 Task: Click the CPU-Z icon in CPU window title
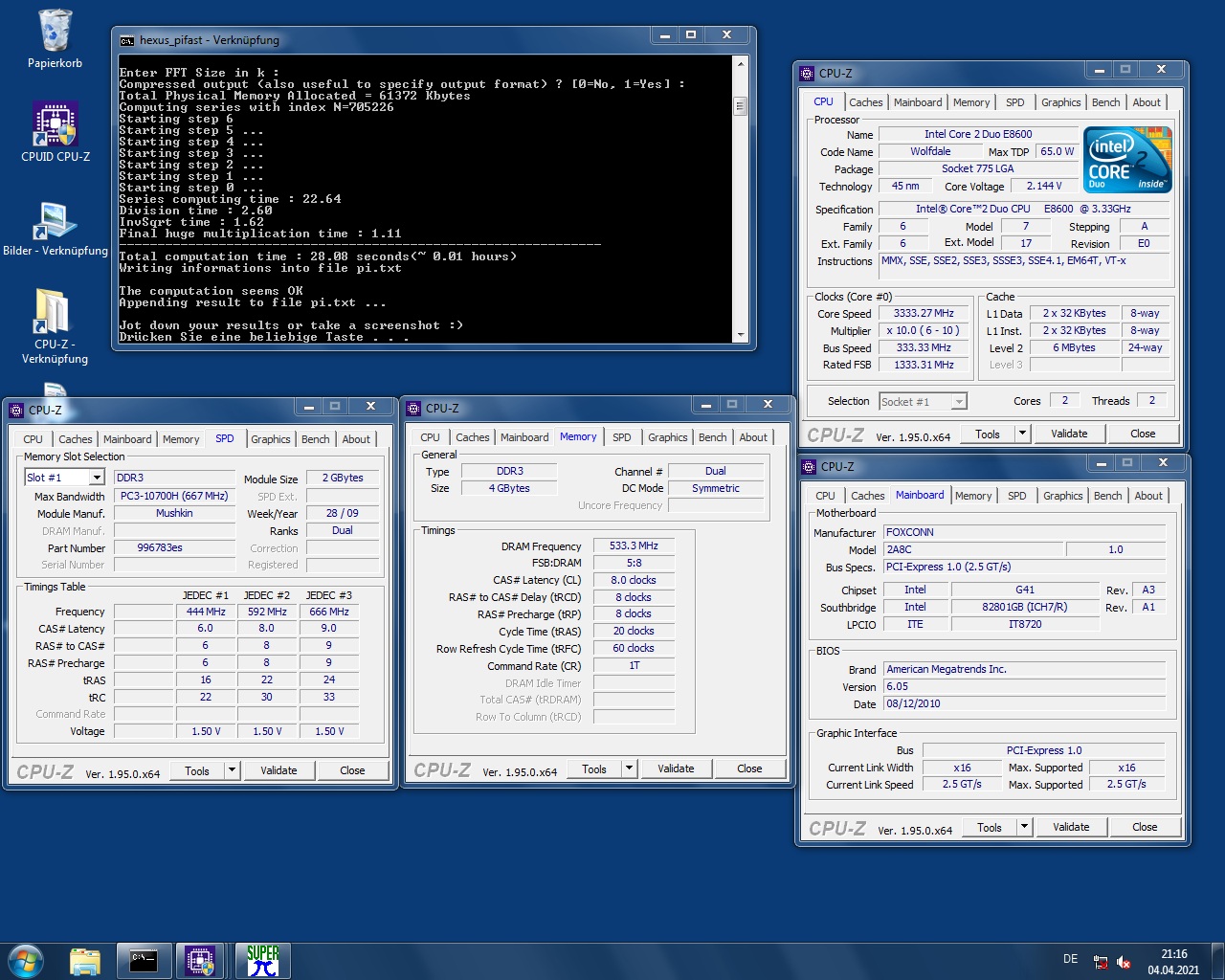pos(808,73)
